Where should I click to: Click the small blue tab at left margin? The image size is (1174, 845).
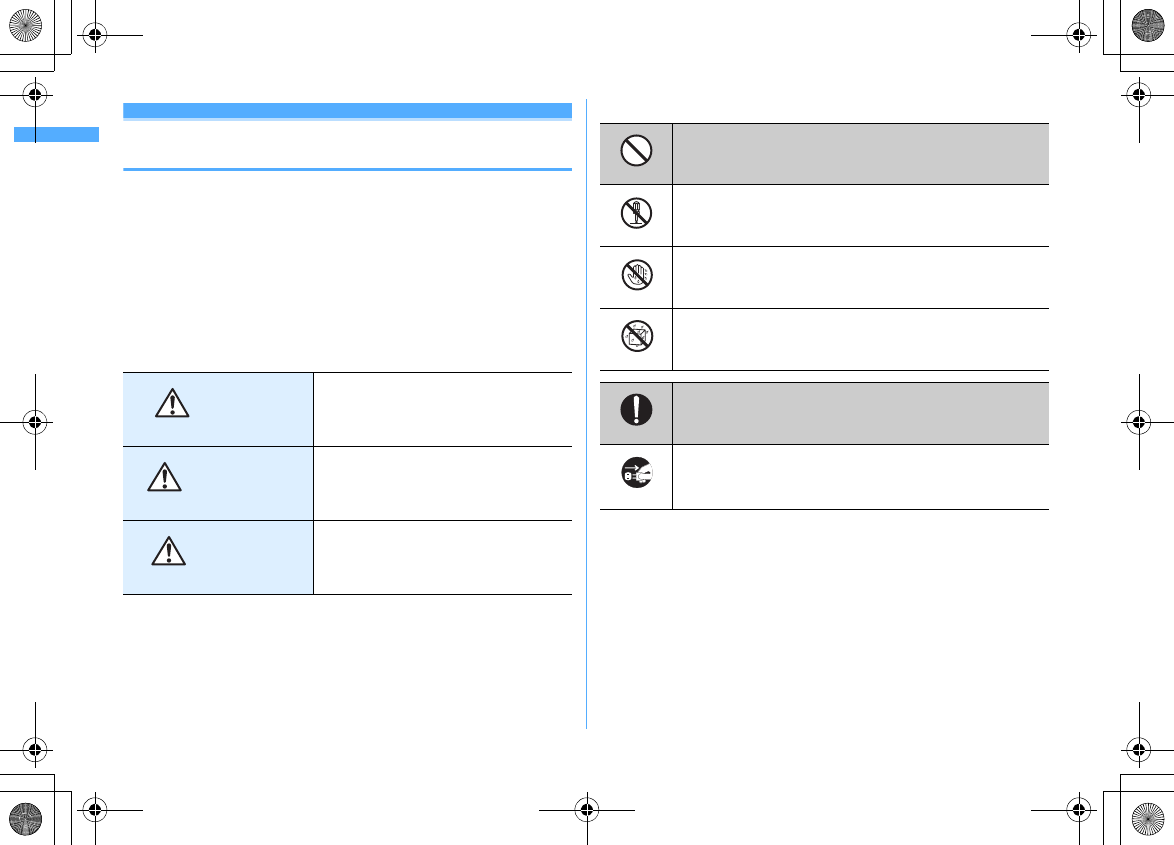tap(56, 134)
